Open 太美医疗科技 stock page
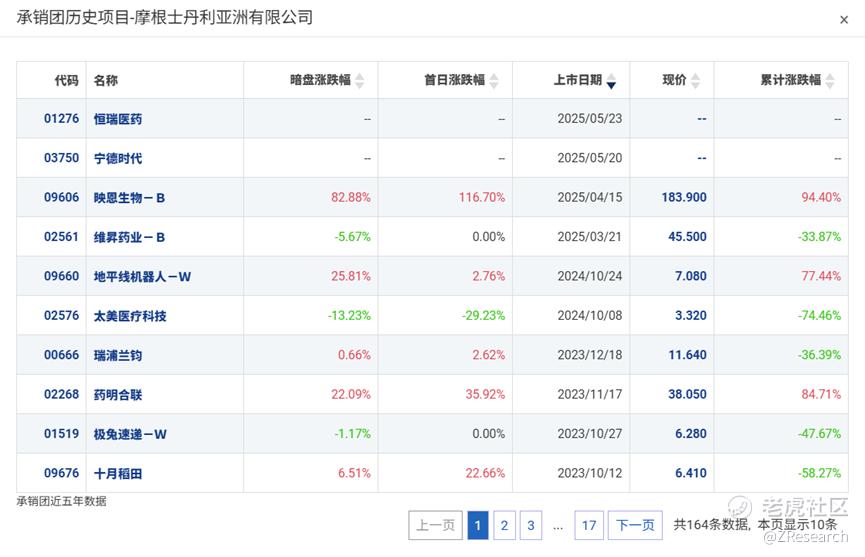This screenshot has width=865, height=557. [x=130, y=316]
